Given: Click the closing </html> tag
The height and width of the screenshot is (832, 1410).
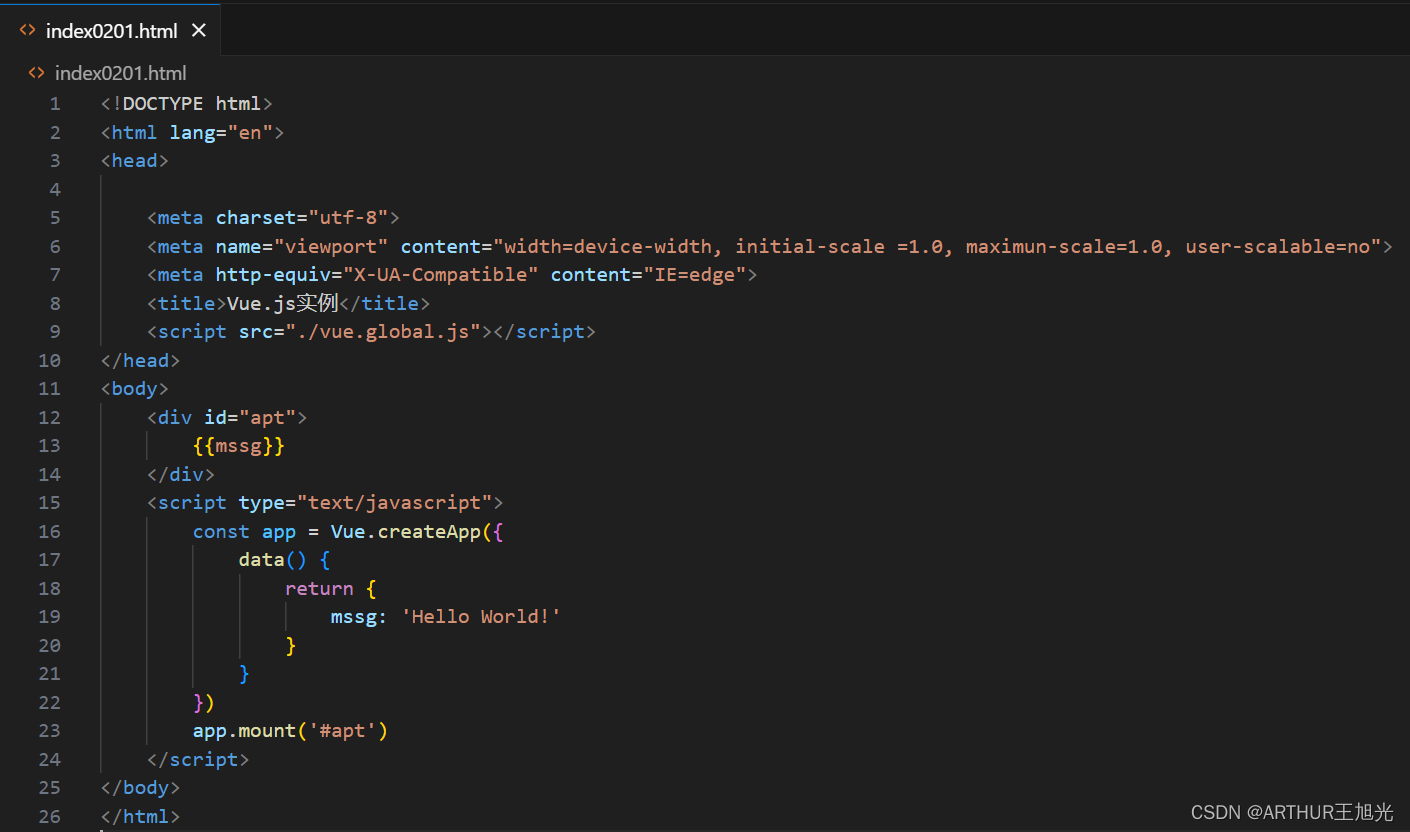Looking at the screenshot, I should pos(139,816).
